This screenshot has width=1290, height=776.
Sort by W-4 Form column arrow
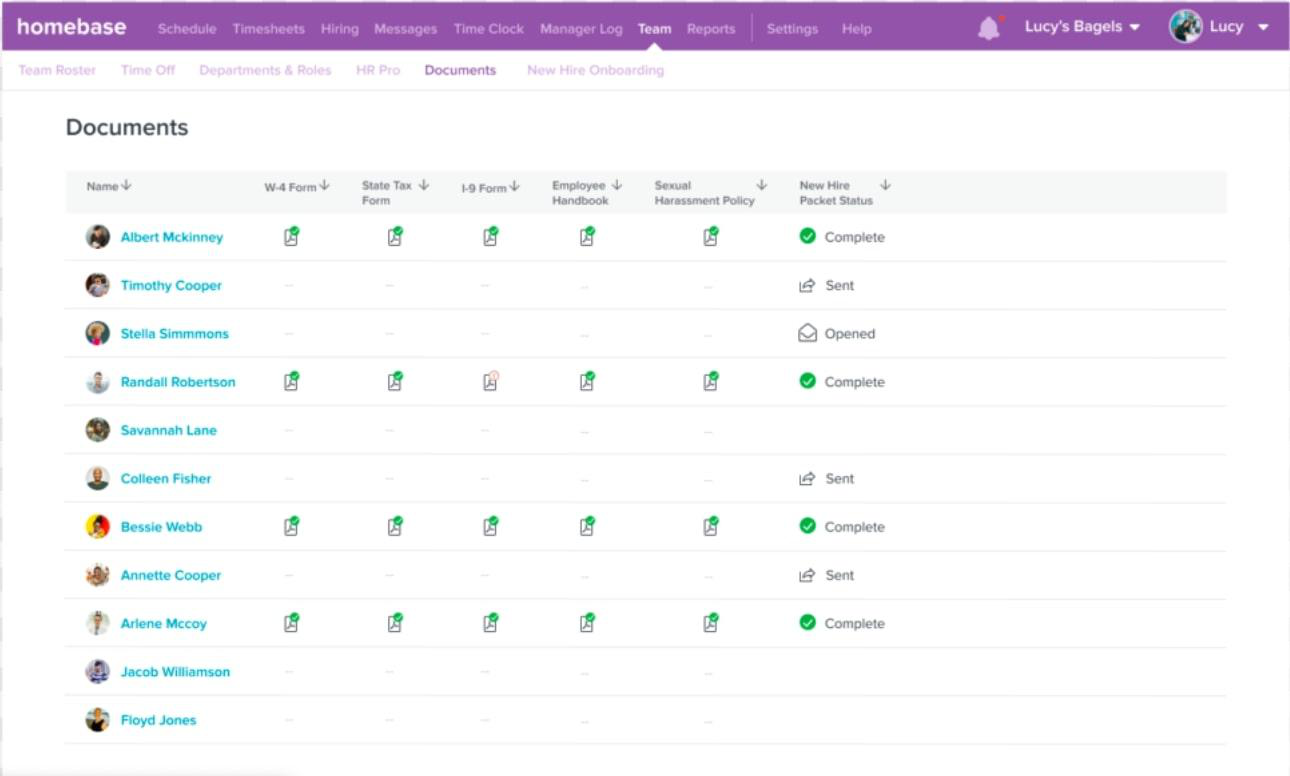pos(324,186)
